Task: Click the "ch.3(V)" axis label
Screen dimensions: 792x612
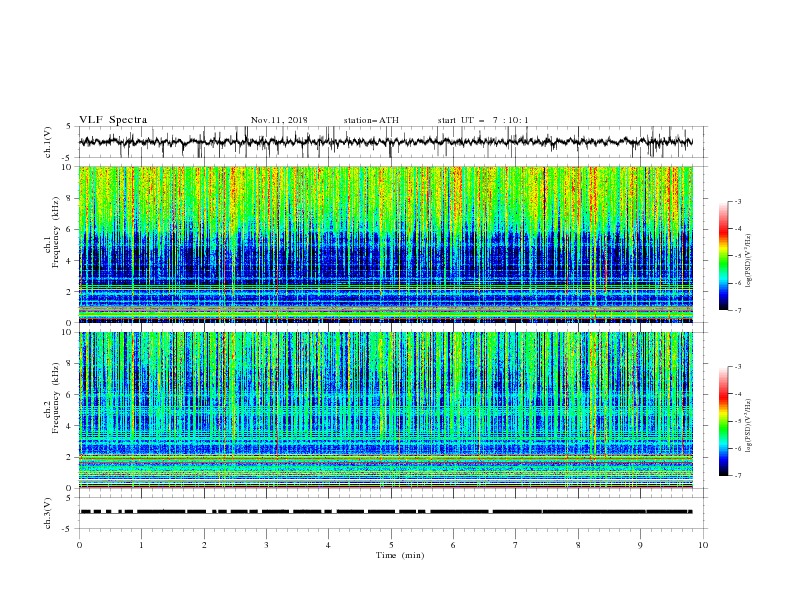Action: (x=48, y=513)
